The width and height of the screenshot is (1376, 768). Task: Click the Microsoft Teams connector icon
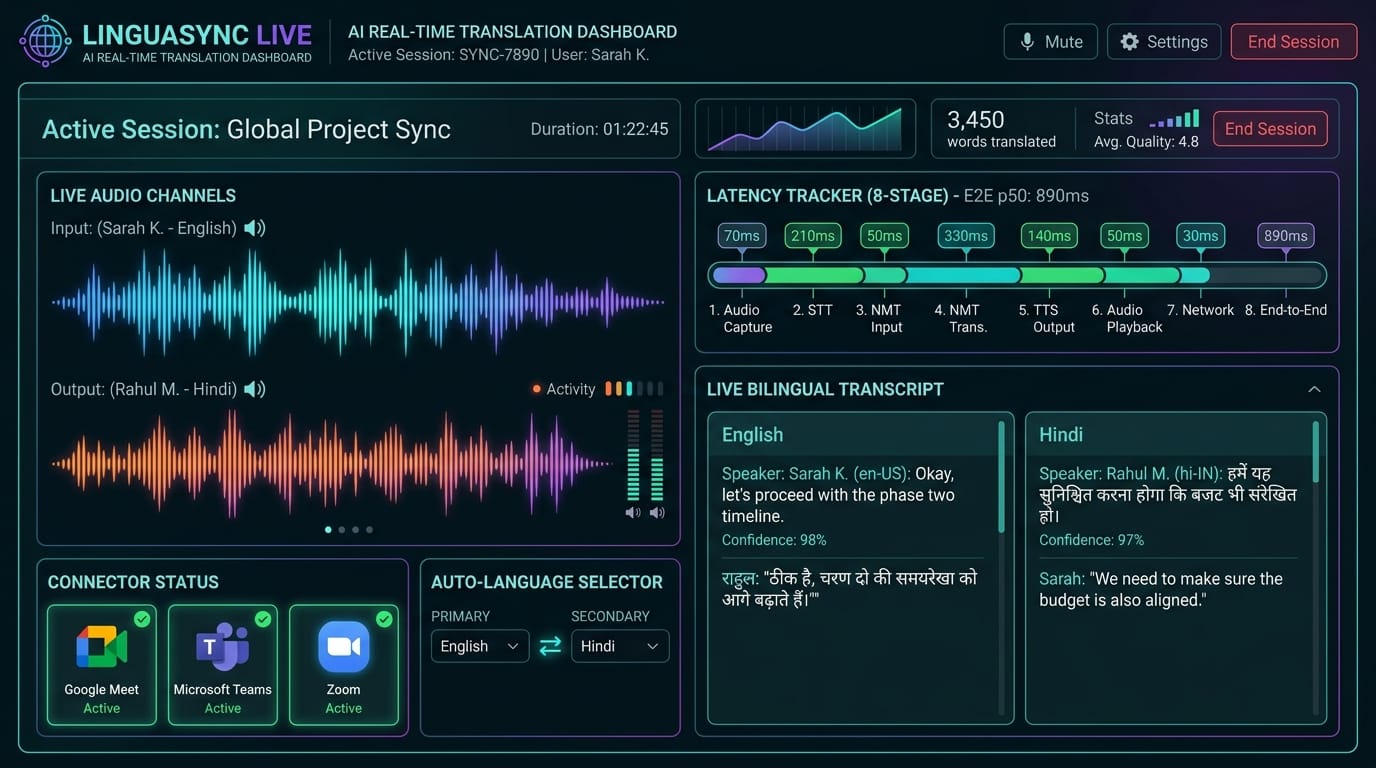tap(222, 647)
